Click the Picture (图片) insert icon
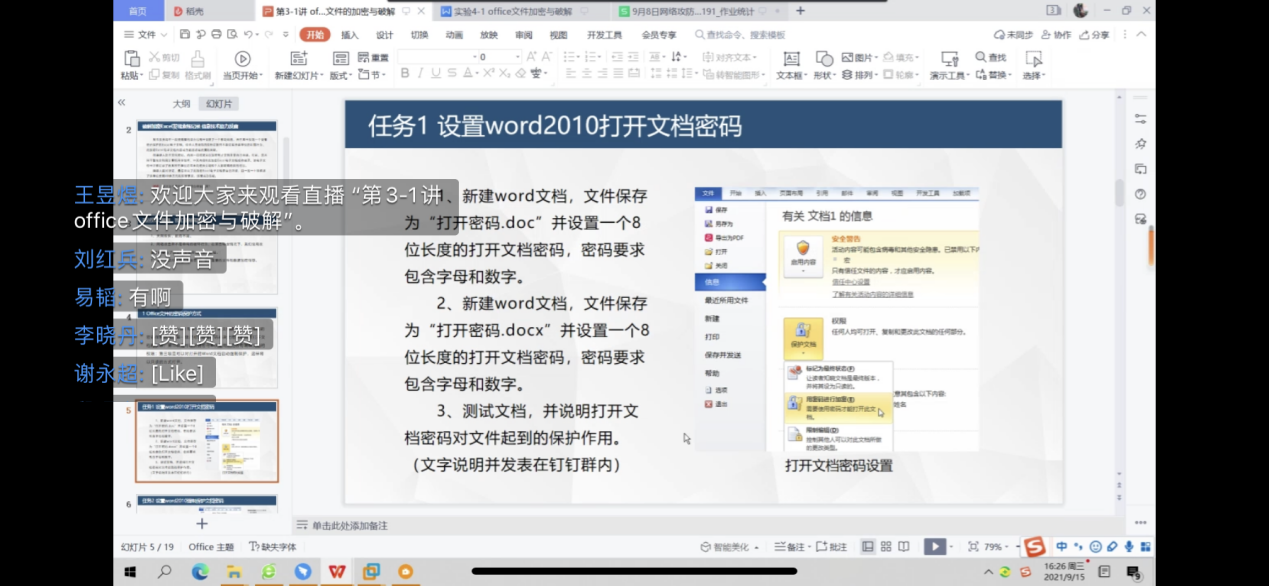 [x=860, y=57]
